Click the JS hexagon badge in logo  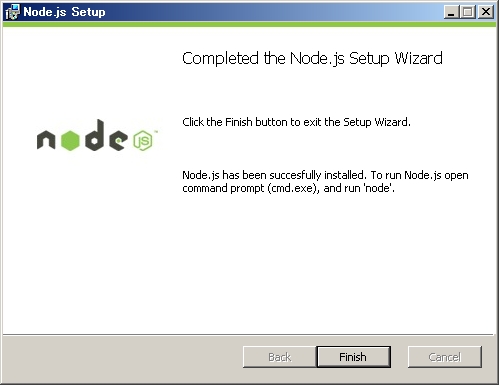[143, 140]
